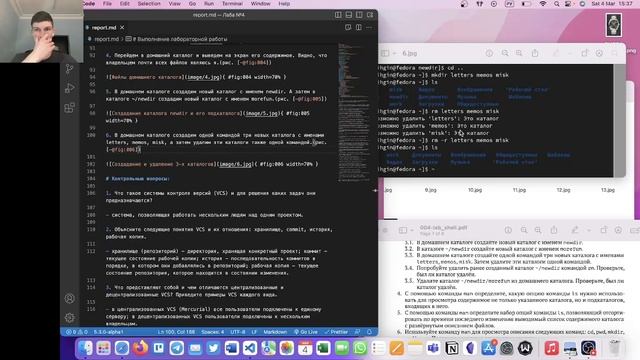This screenshot has width=640, height=360.
Task: Select 9.jpg file in Finder
Action: point(430,190)
